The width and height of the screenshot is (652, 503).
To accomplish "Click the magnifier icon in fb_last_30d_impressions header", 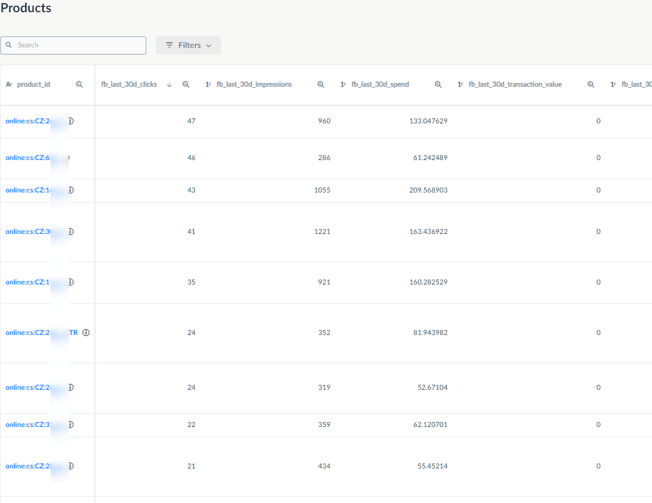I will pyautogui.click(x=321, y=85).
